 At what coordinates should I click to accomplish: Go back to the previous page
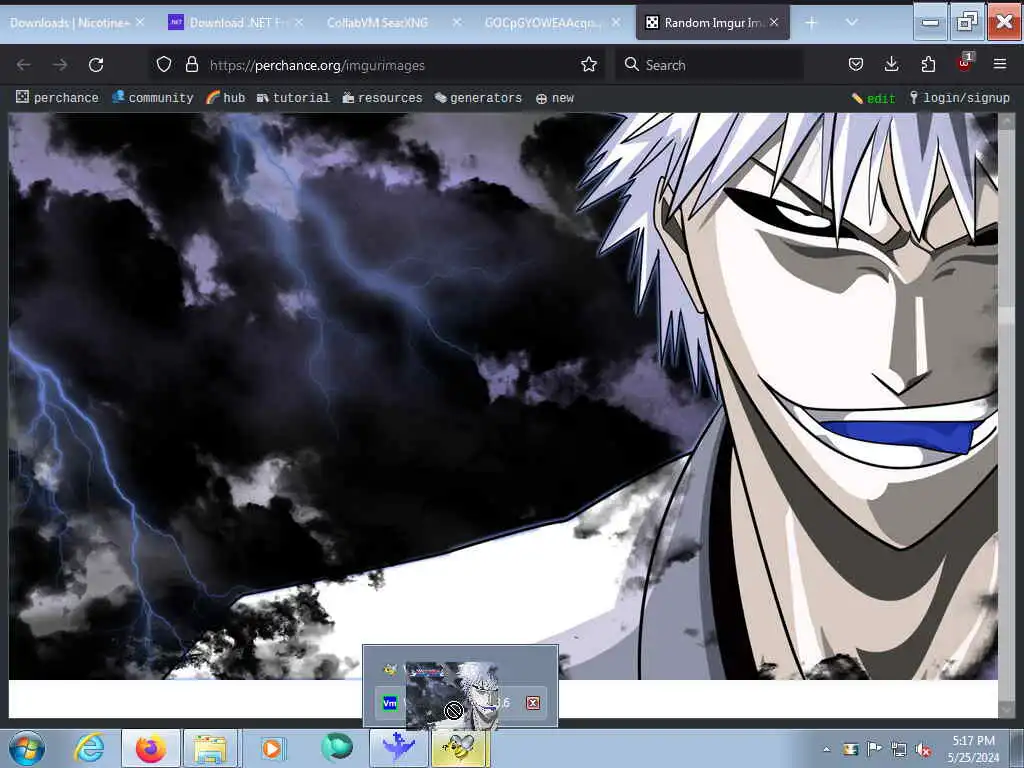tap(24, 65)
